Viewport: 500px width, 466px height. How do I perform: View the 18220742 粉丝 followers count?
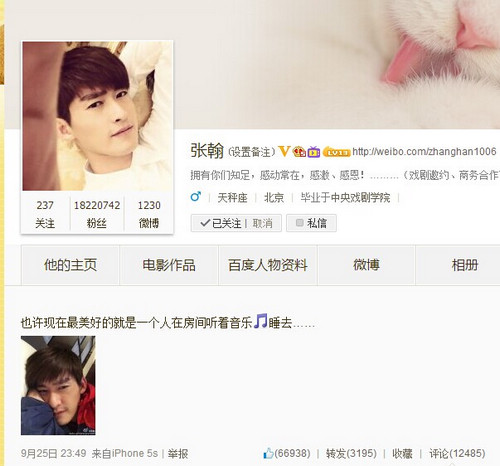pyautogui.click(x=97, y=214)
